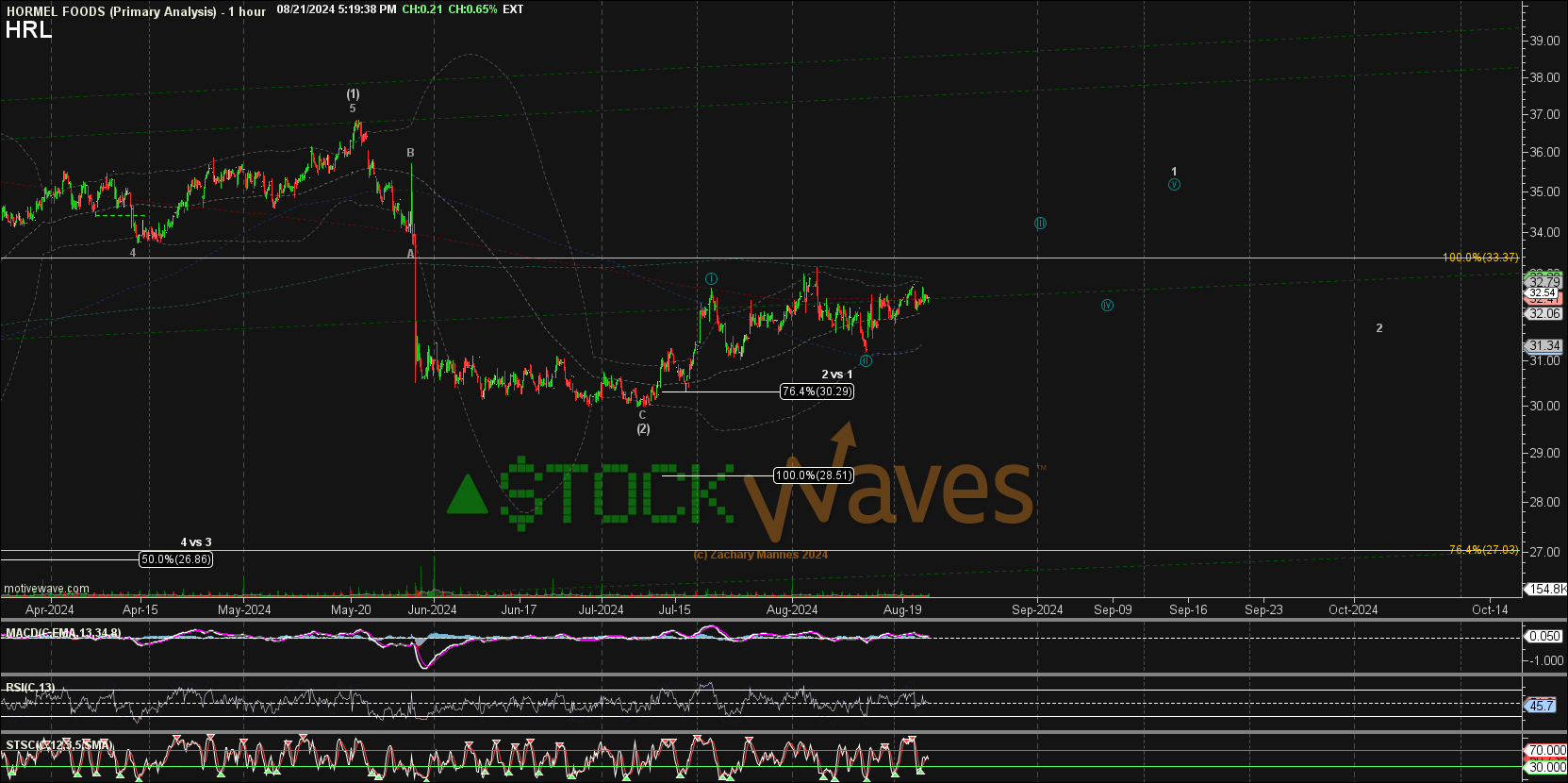Click the 39.00 price axis label
The width and height of the screenshot is (1568, 783).
click(1544, 41)
